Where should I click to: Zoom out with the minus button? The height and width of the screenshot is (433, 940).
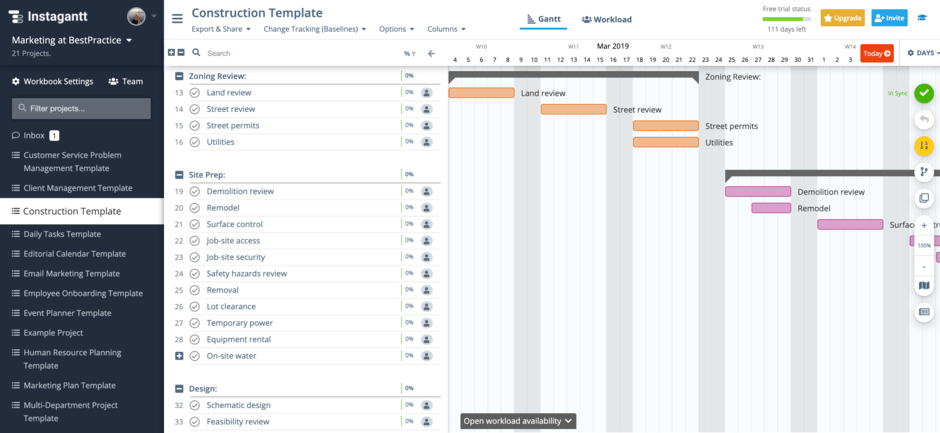[924, 266]
